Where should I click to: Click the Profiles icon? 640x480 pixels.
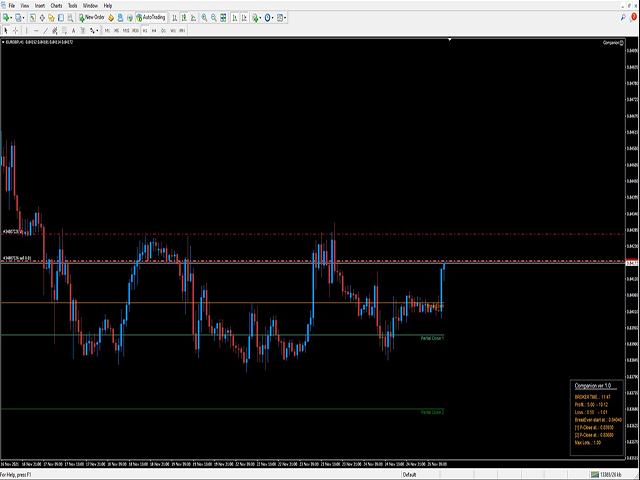(18, 18)
